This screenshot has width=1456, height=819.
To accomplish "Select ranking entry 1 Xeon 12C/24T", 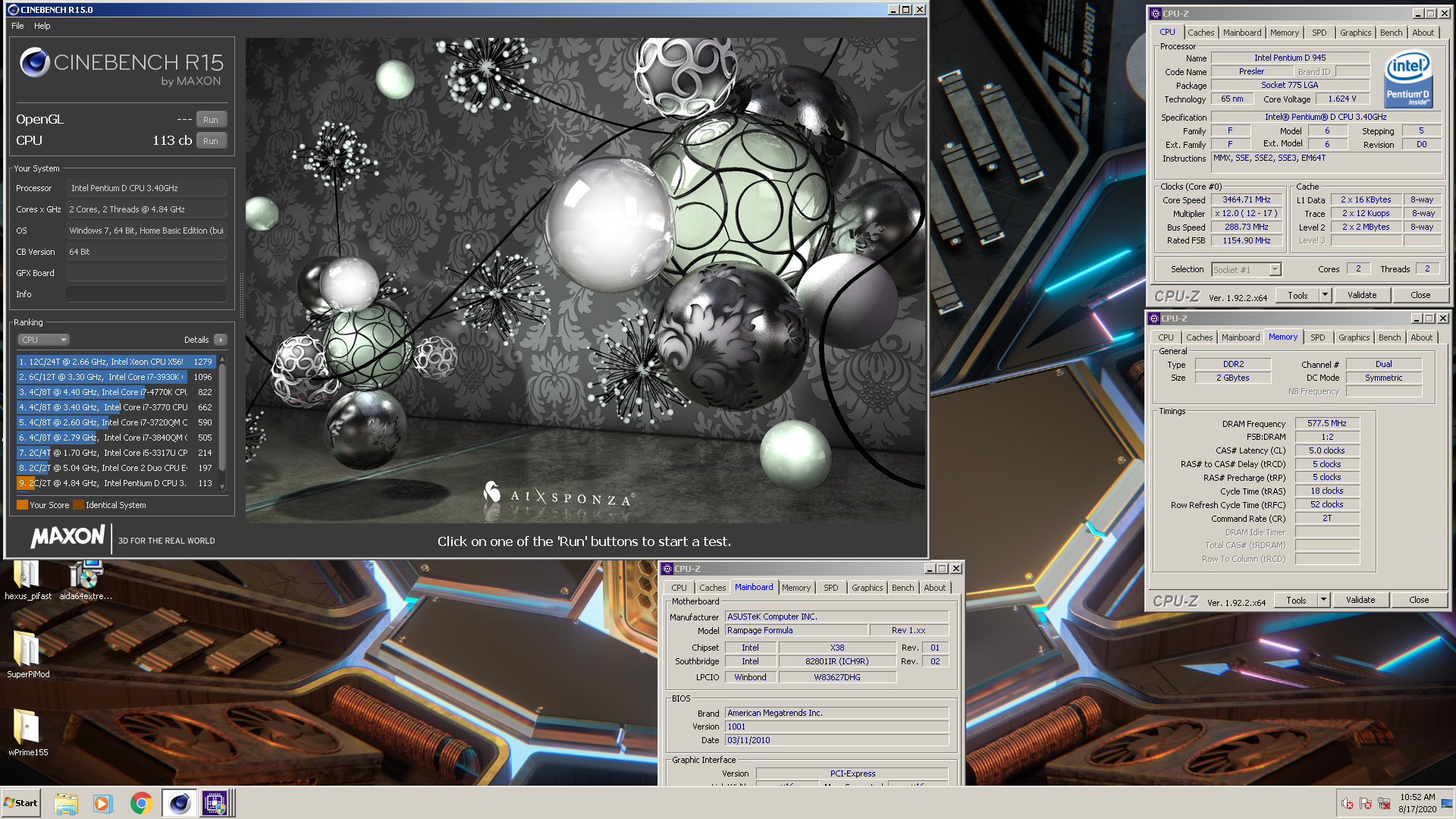I will 116,362.
